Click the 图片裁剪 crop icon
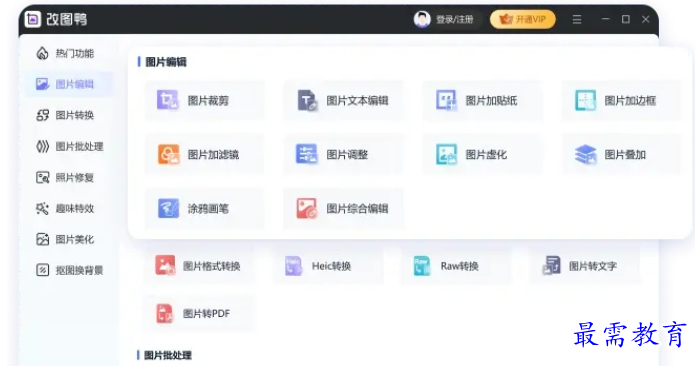This screenshot has height=366, width=695. (168, 100)
